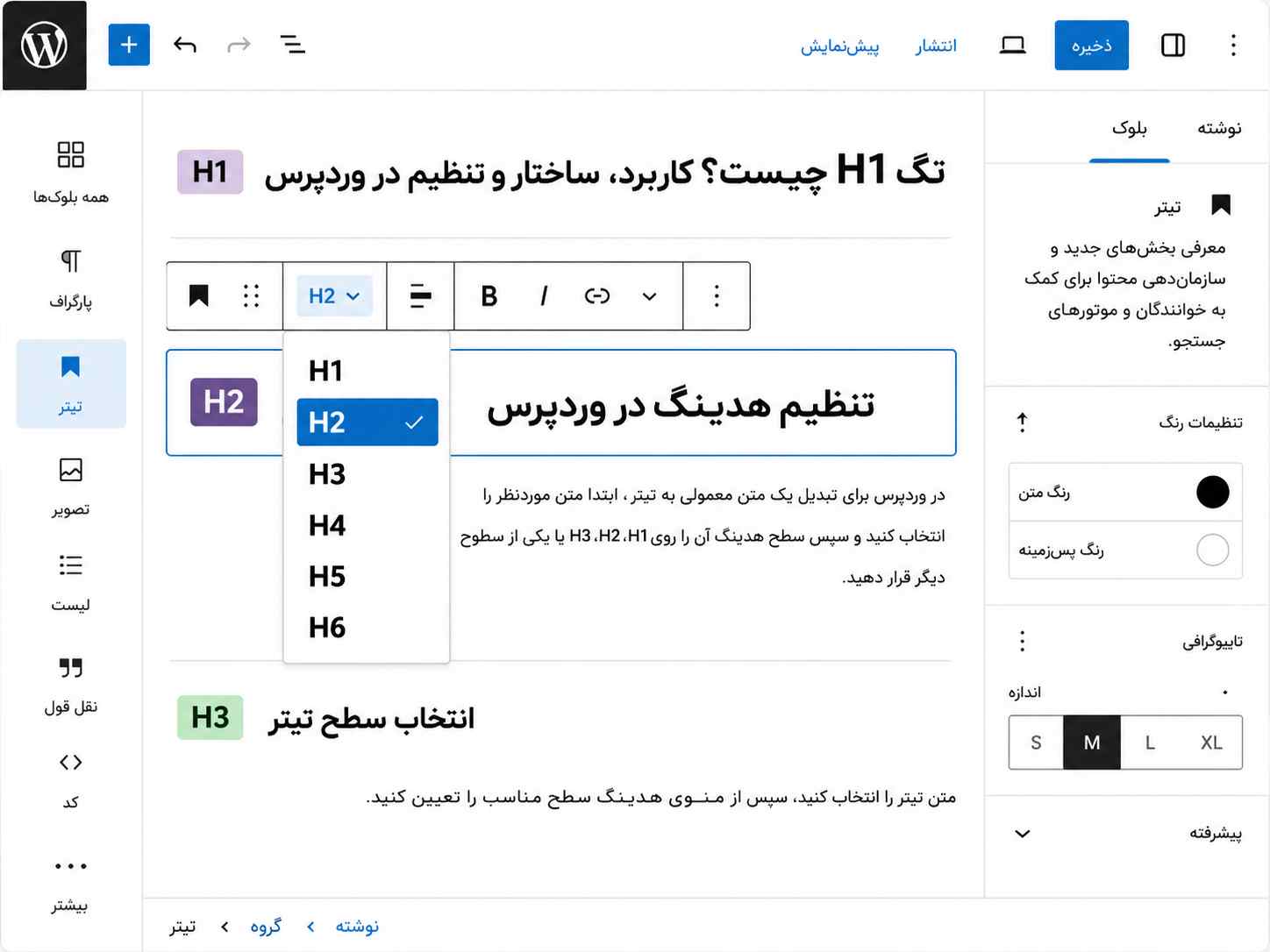Click bookmark icon beside تیتر in settings panel
This screenshot has width=1270, height=952.
click(1221, 205)
